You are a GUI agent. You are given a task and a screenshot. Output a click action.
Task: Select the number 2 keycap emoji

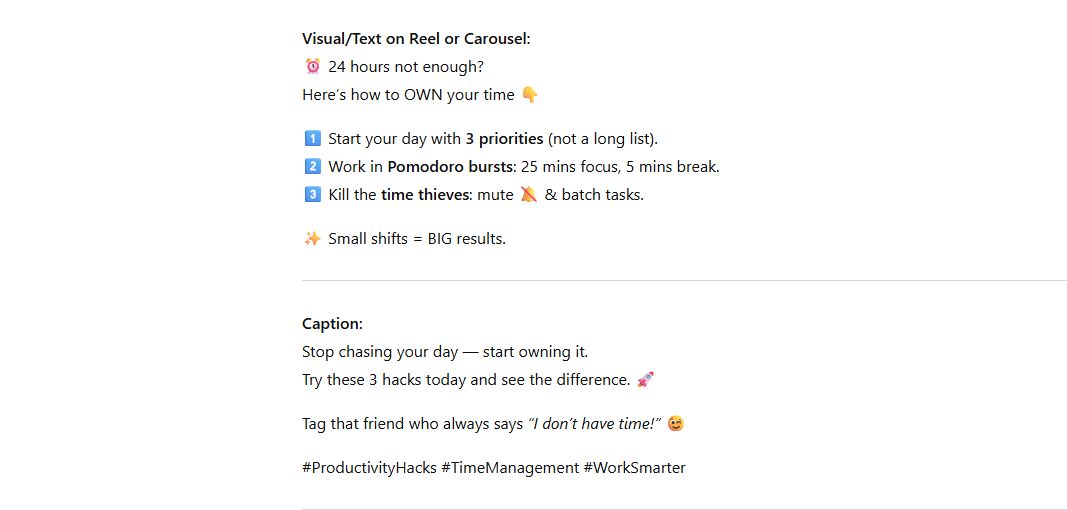click(312, 167)
